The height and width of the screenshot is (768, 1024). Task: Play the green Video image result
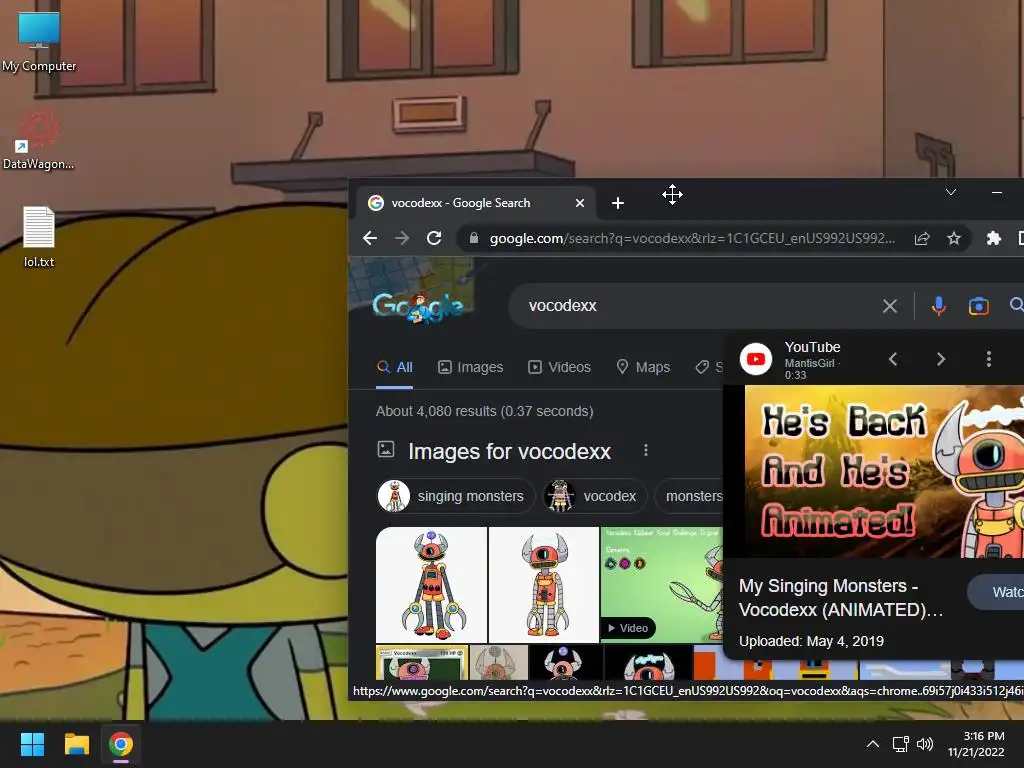point(662,584)
